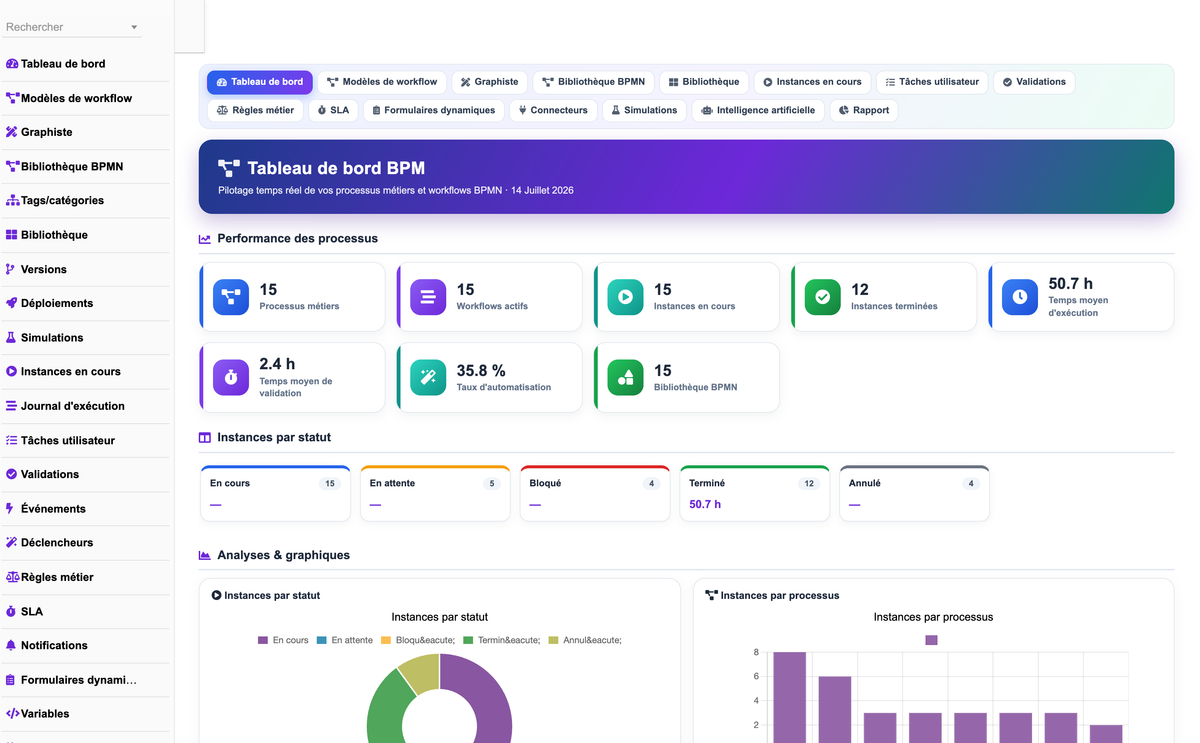Image resolution: width=1200 pixels, height=743 pixels.
Task: Click the En attente status card
Action: point(435,493)
